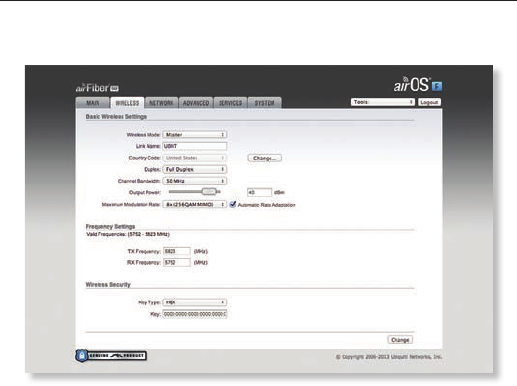
Task: Open the Key Type dropdown
Action: [195, 302]
